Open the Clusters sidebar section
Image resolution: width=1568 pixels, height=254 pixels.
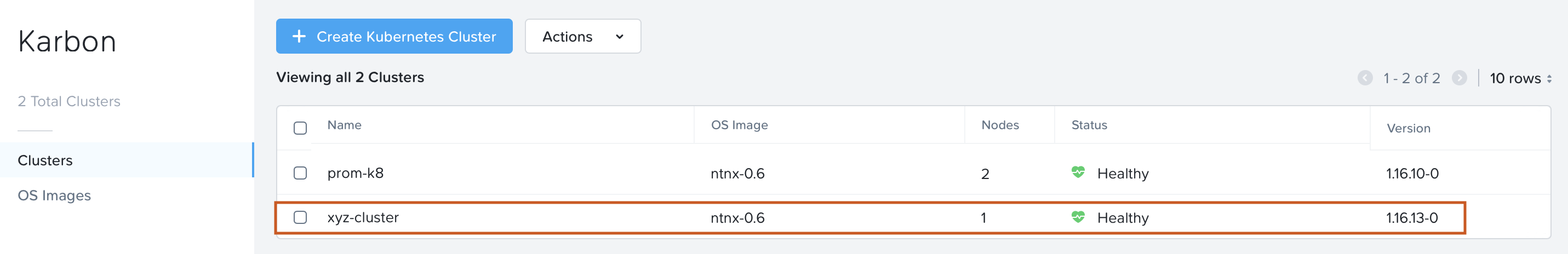tap(45, 160)
